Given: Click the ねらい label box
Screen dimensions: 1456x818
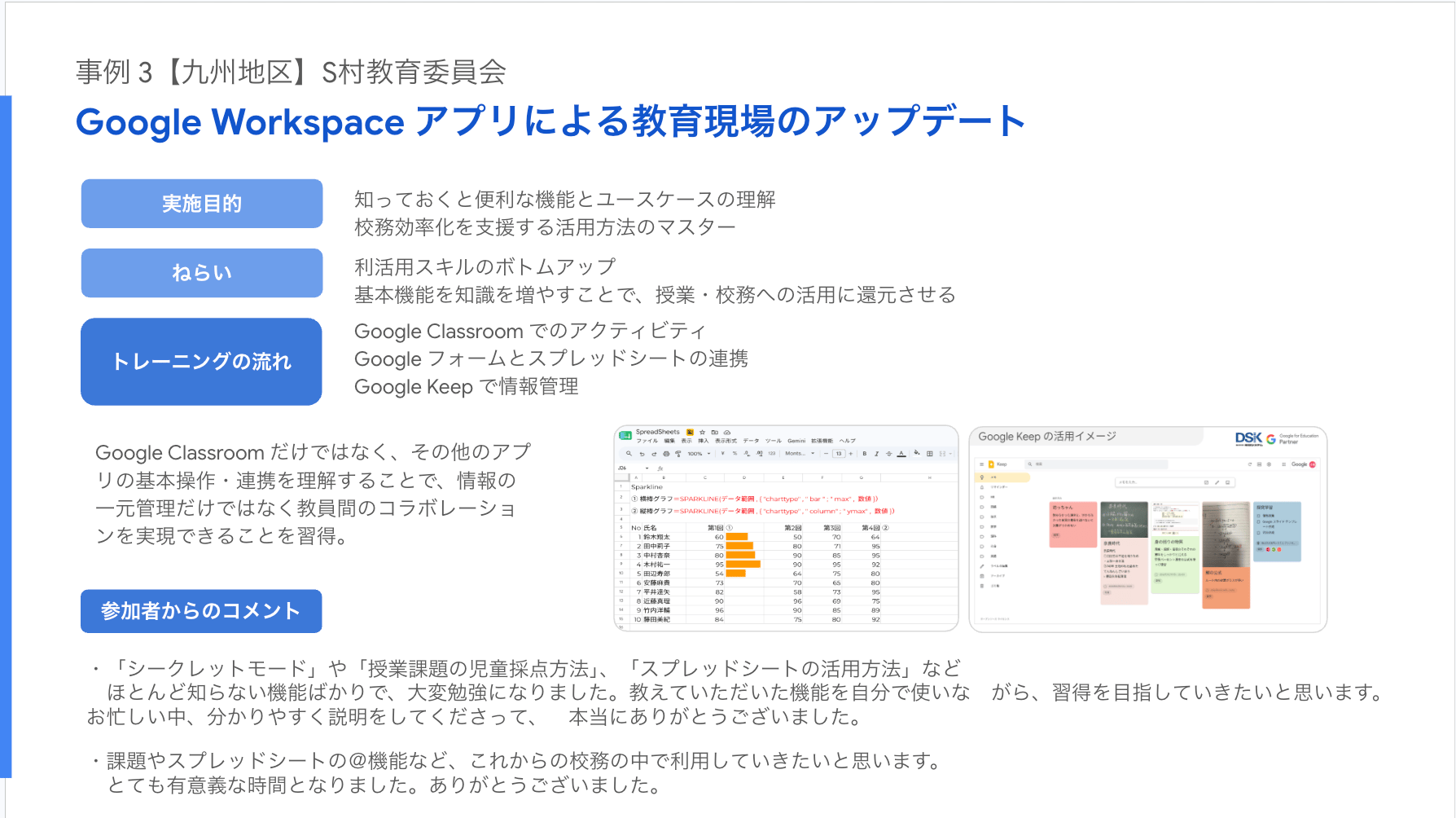Looking at the screenshot, I should pyautogui.click(x=202, y=273).
